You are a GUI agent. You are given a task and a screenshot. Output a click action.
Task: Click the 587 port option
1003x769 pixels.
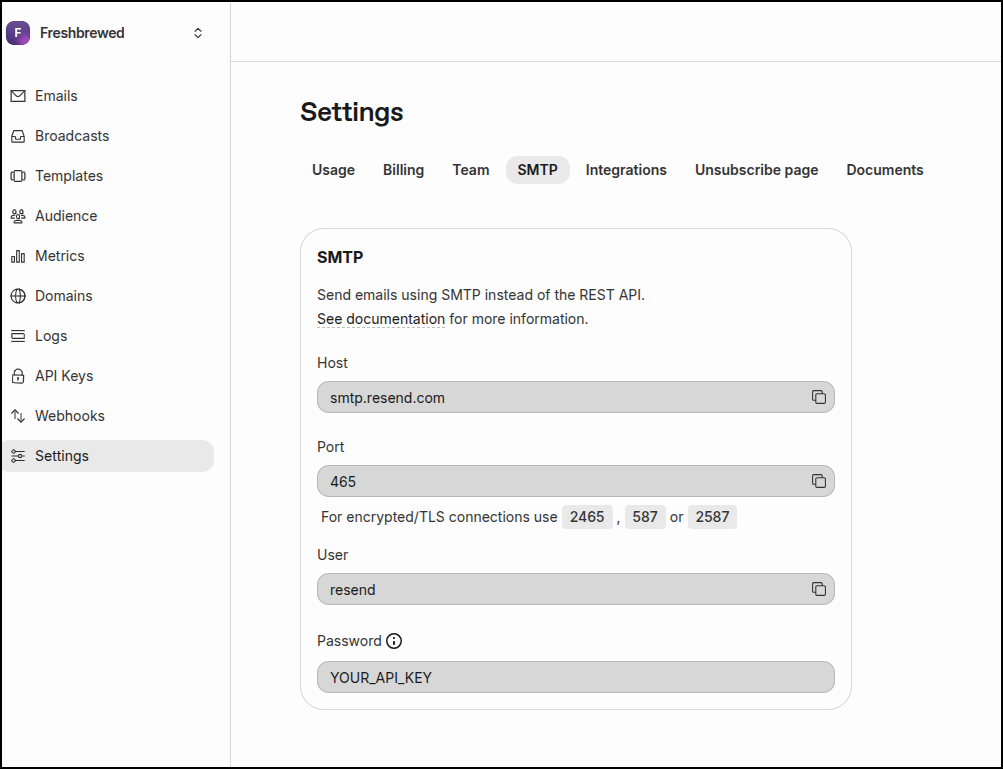[645, 517]
